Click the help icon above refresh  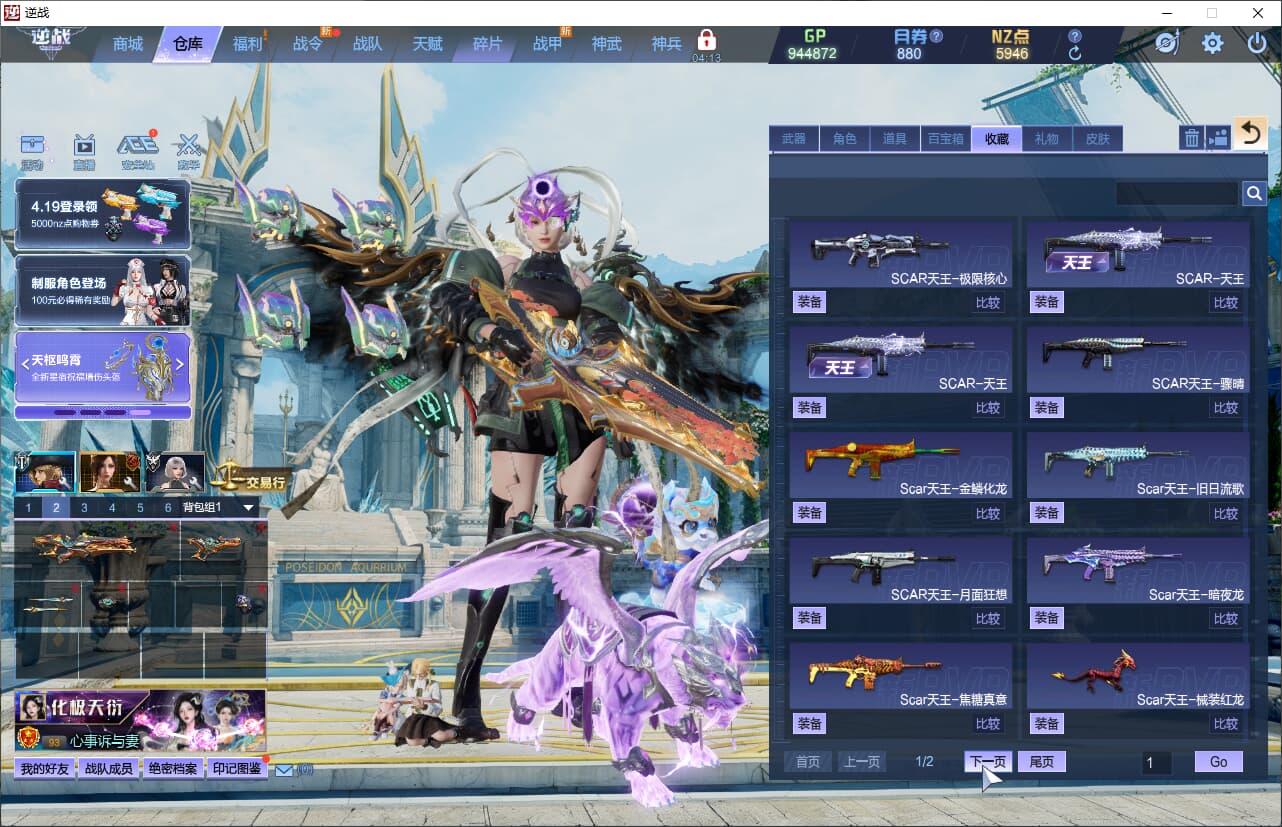point(1075,36)
